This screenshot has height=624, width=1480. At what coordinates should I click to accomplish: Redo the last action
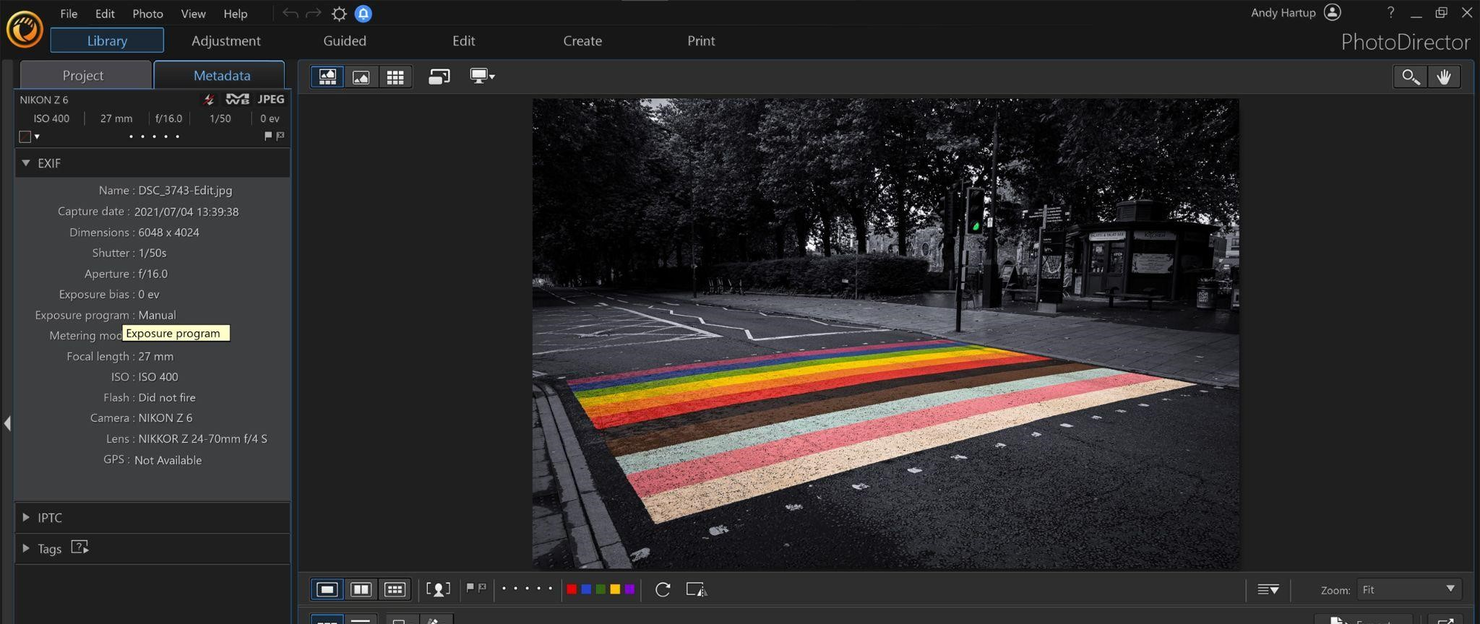point(314,14)
